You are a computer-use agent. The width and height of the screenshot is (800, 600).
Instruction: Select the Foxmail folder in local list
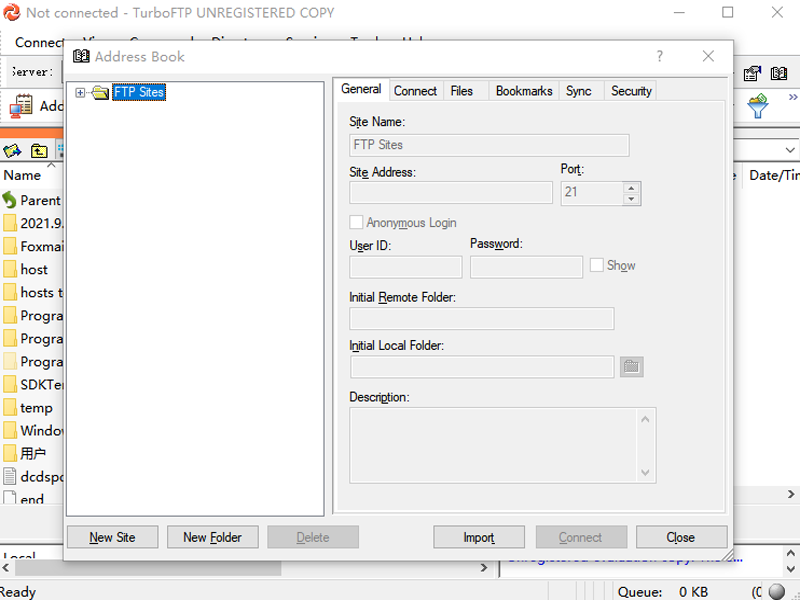tap(33, 246)
